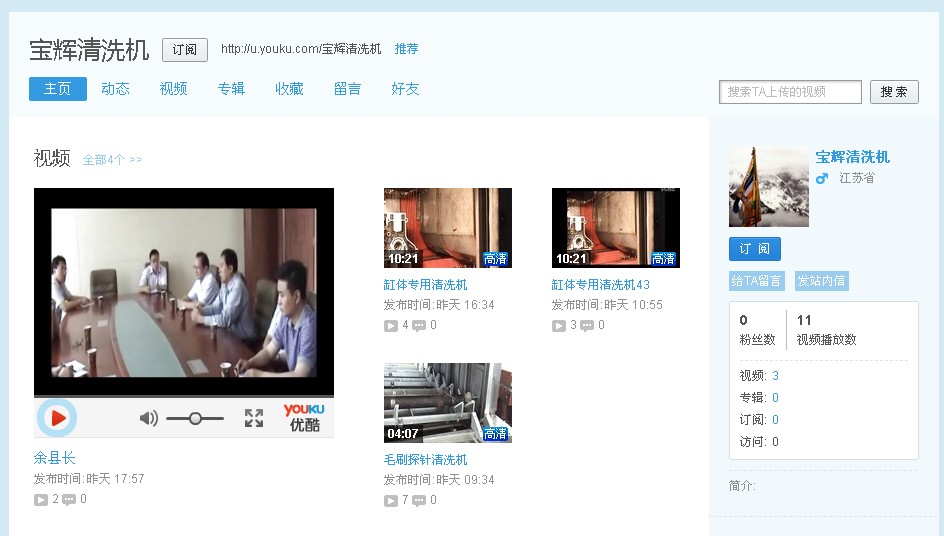Click the 给TA留言 button
Image resolution: width=944 pixels, height=536 pixels.
coord(757,281)
